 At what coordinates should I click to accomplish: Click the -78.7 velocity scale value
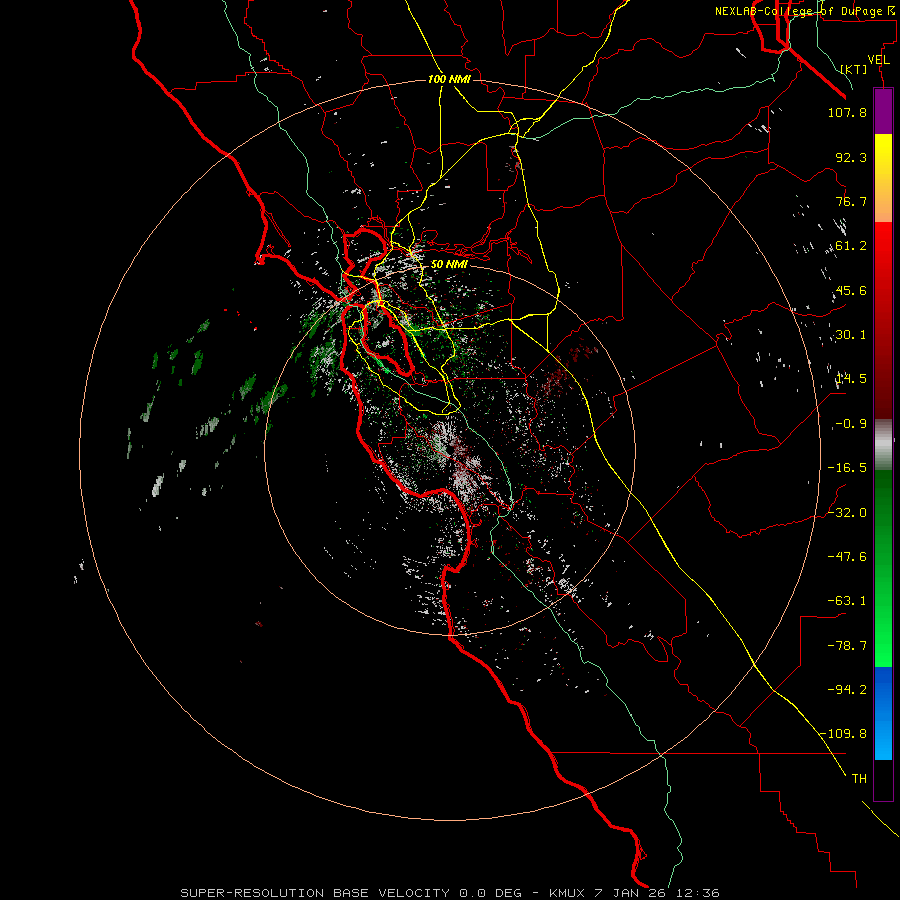click(x=847, y=646)
